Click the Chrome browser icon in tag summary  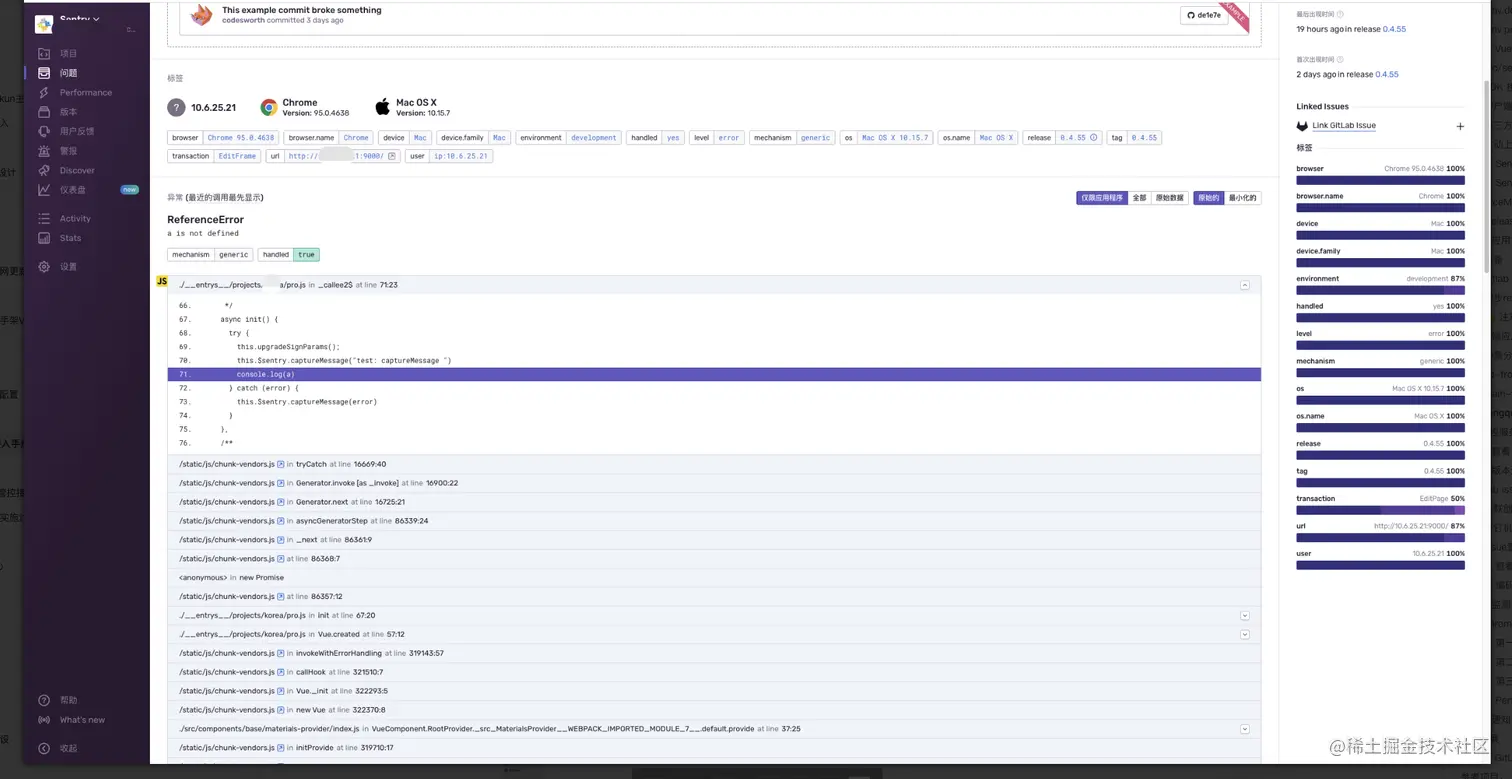pos(269,107)
